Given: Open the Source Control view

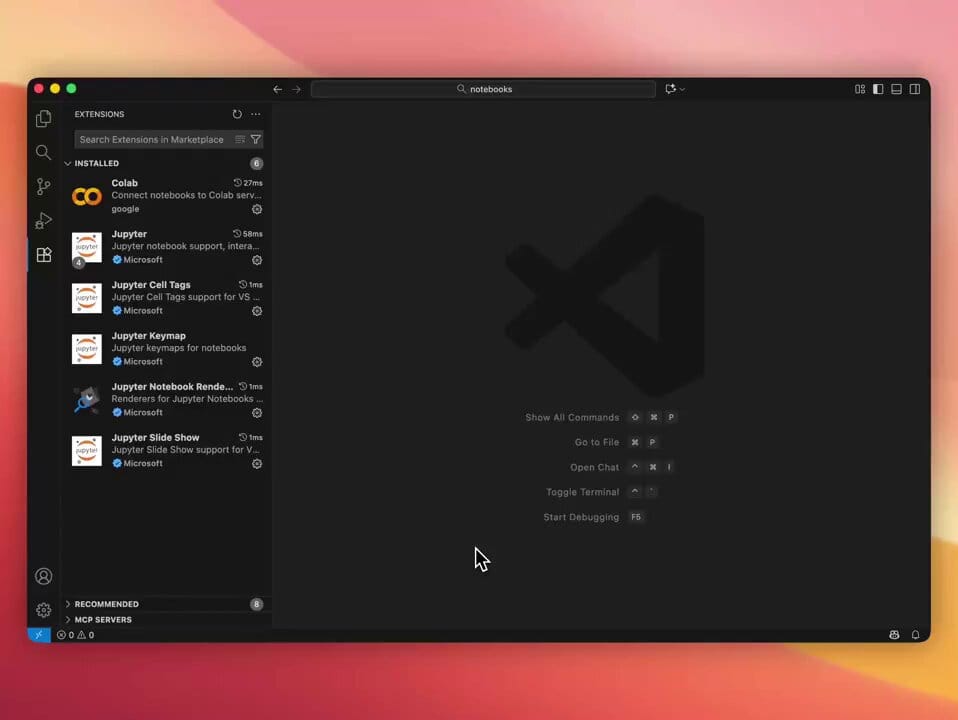Looking at the screenshot, I should pyautogui.click(x=43, y=186).
